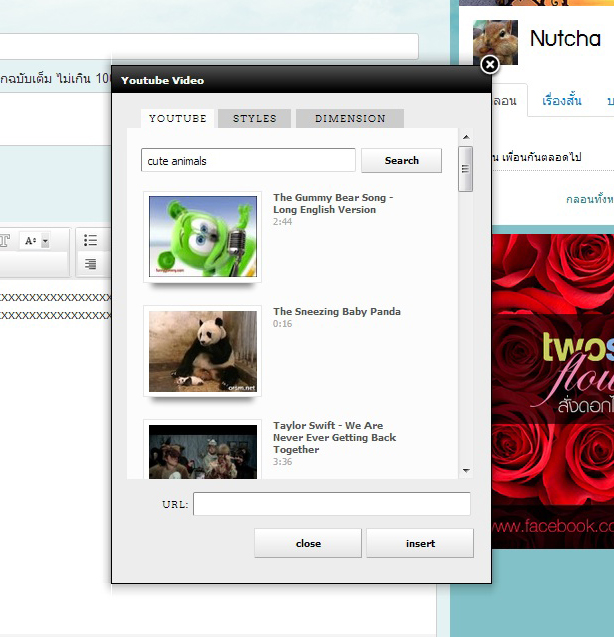Image resolution: width=614 pixels, height=637 pixels.
Task: Open the DIMENSION tab
Action: click(x=350, y=118)
